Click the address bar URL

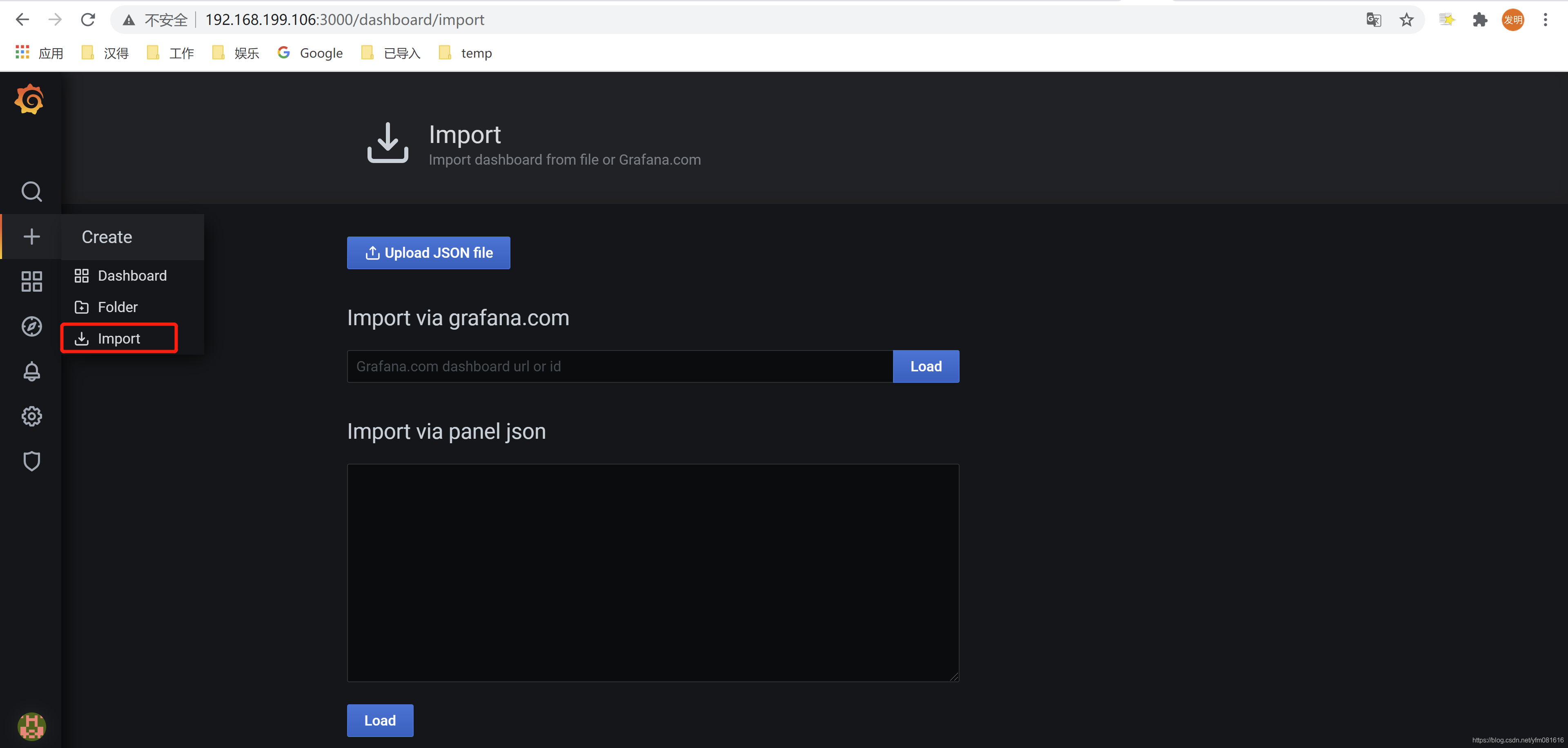click(x=345, y=20)
